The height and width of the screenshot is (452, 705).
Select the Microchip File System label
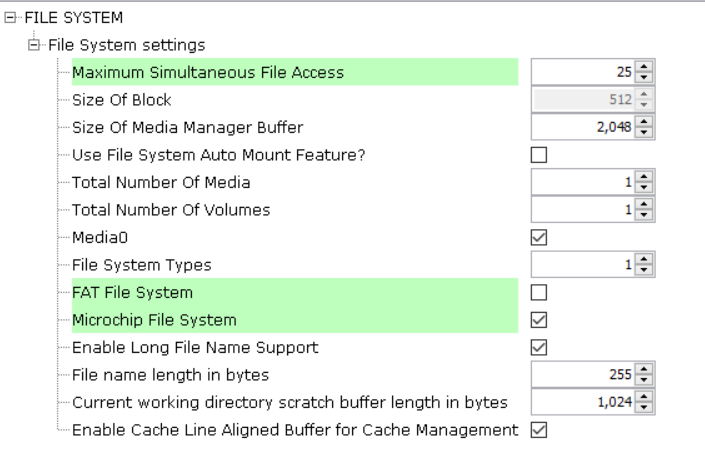154,320
